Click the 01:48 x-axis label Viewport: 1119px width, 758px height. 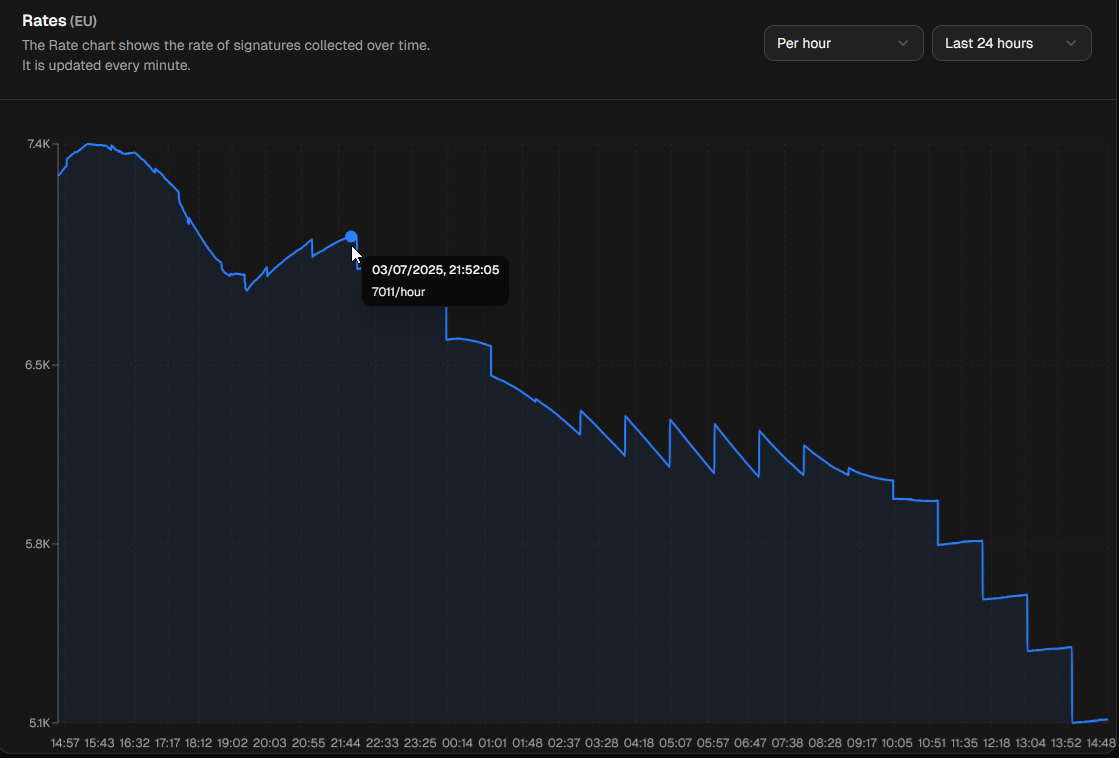click(527, 743)
